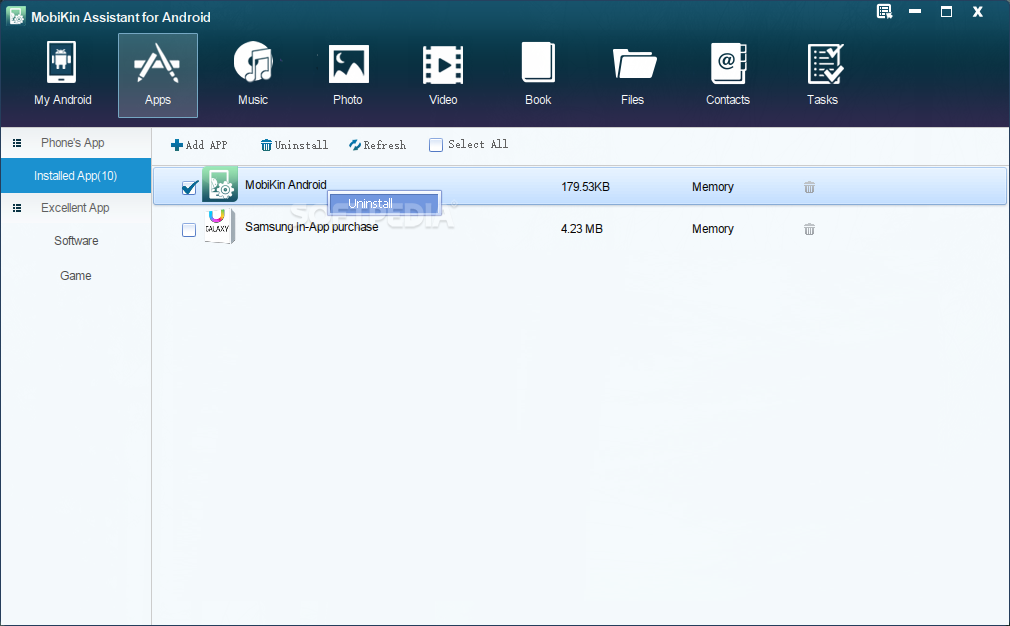This screenshot has width=1010, height=626.
Task: Maximize the MobiKin Assistant window
Action: point(946,12)
